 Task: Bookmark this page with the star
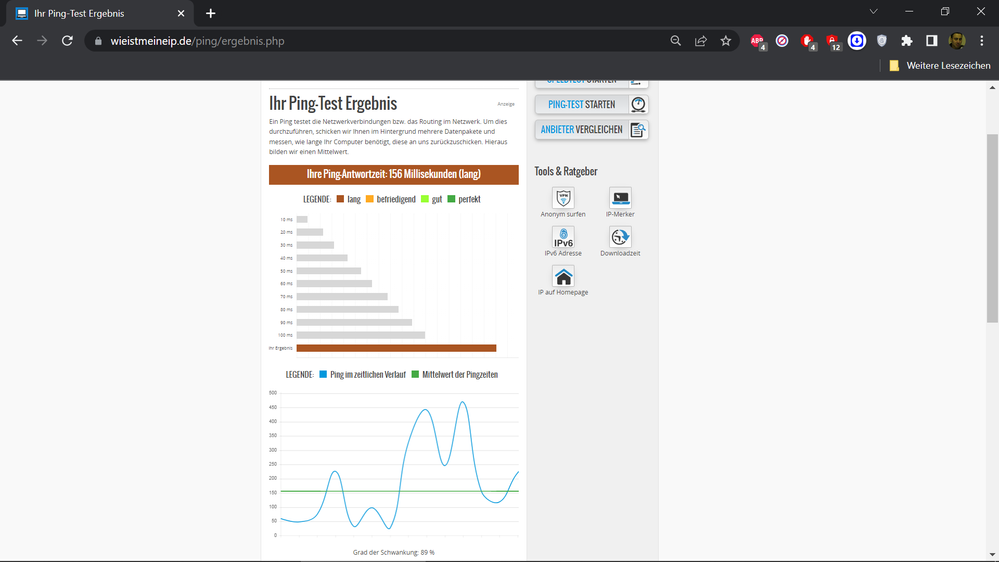726,41
